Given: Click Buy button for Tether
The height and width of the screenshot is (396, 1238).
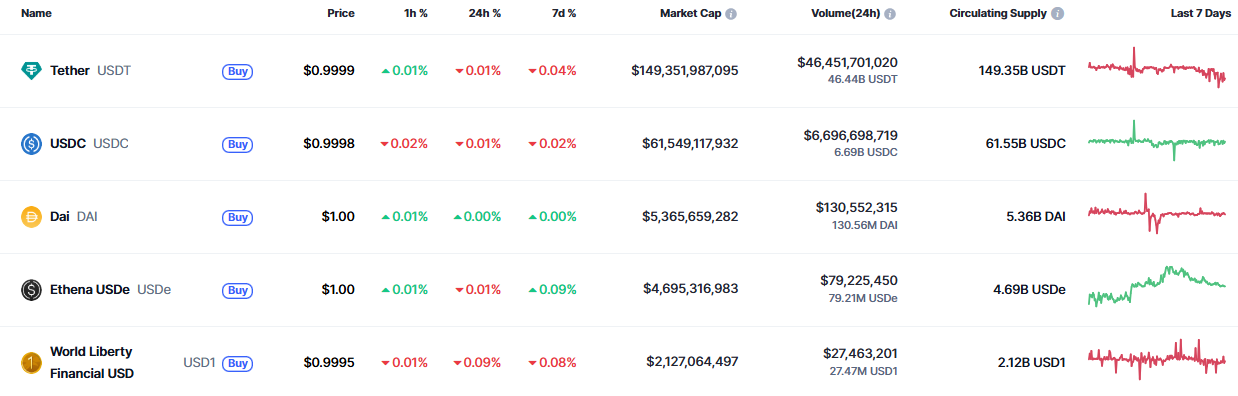Looking at the screenshot, I should click(237, 71).
